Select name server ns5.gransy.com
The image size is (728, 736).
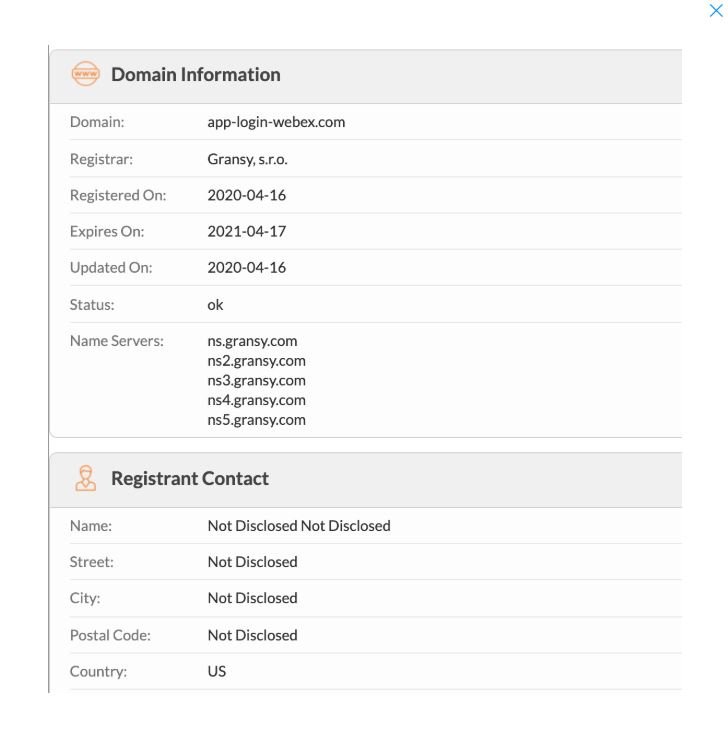click(x=256, y=420)
